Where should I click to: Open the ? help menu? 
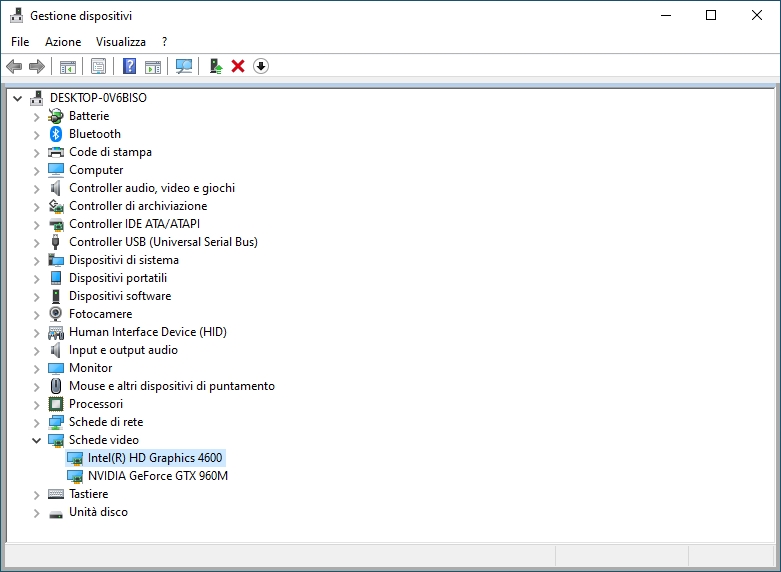coord(164,42)
